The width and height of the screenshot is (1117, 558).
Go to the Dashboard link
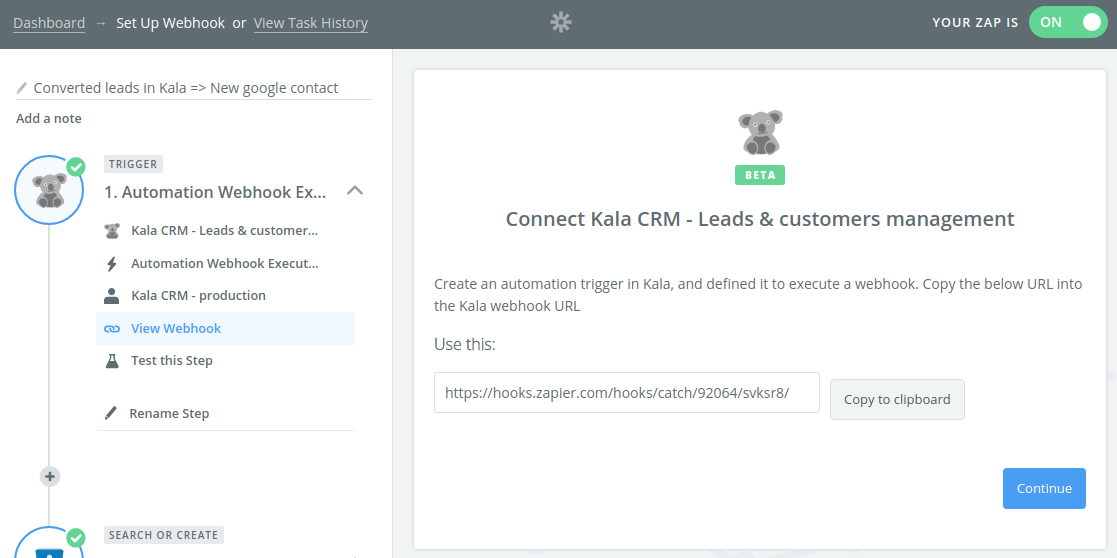coord(49,23)
